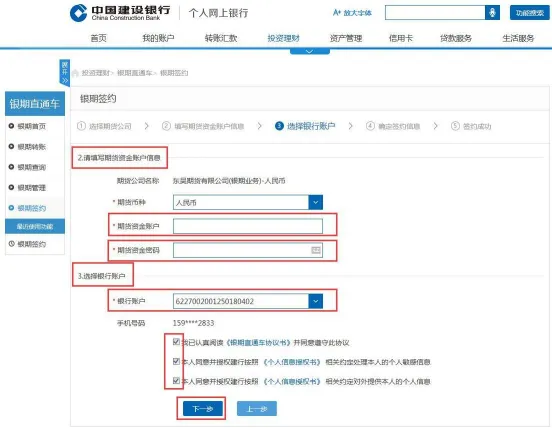Open the 我的账户 nav tab
The height and width of the screenshot is (428, 552).
coord(158,38)
